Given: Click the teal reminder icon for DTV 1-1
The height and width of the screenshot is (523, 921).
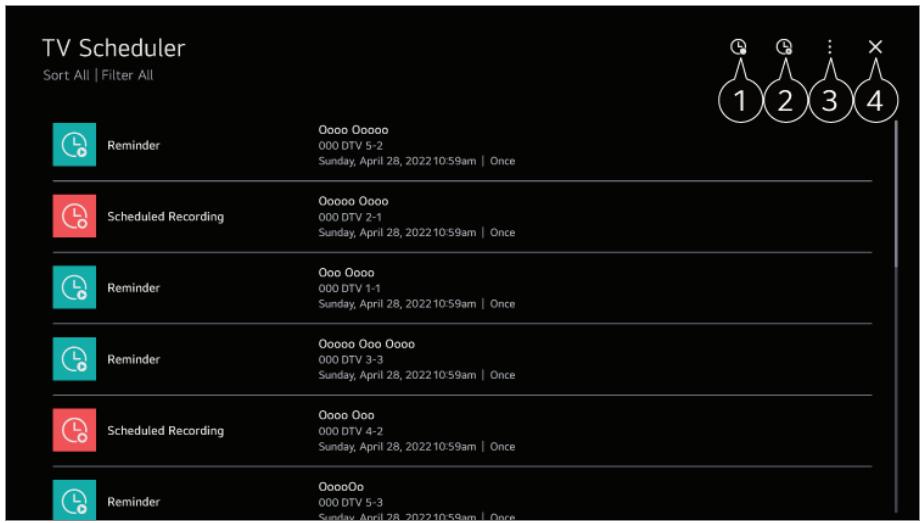Looking at the screenshot, I should coord(74,288).
